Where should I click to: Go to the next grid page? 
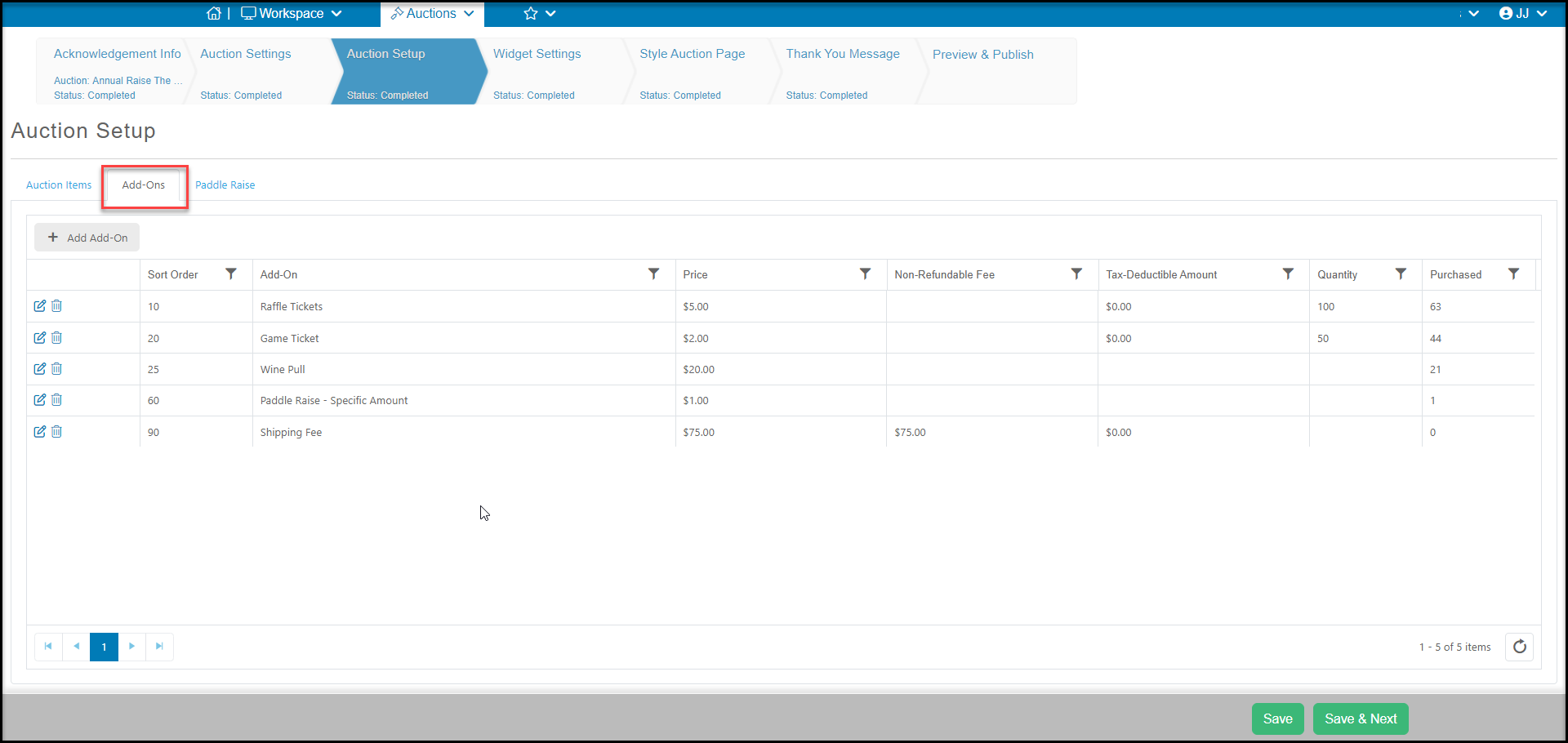131,647
